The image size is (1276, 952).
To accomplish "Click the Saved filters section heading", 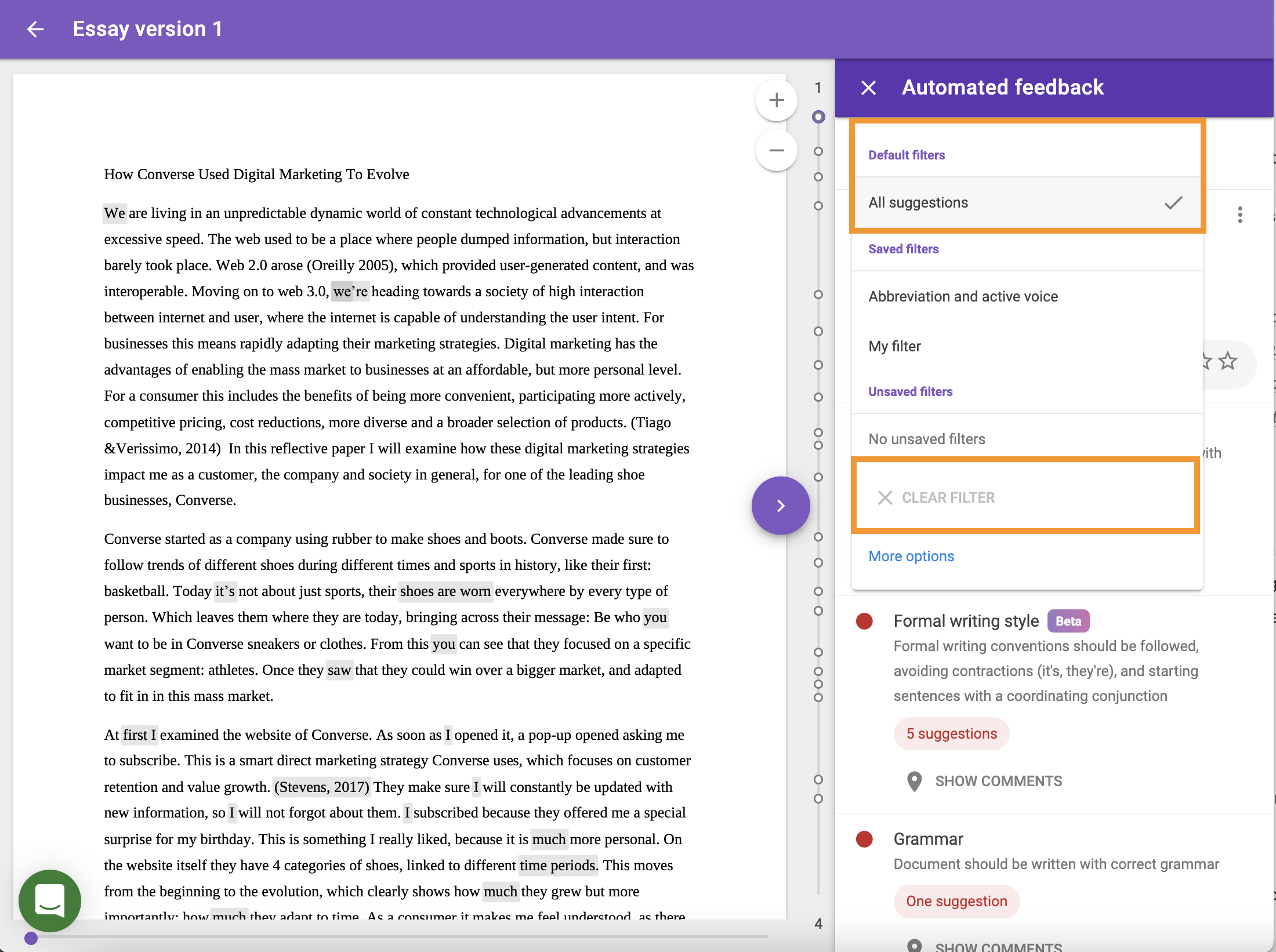I will click(903, 249).
